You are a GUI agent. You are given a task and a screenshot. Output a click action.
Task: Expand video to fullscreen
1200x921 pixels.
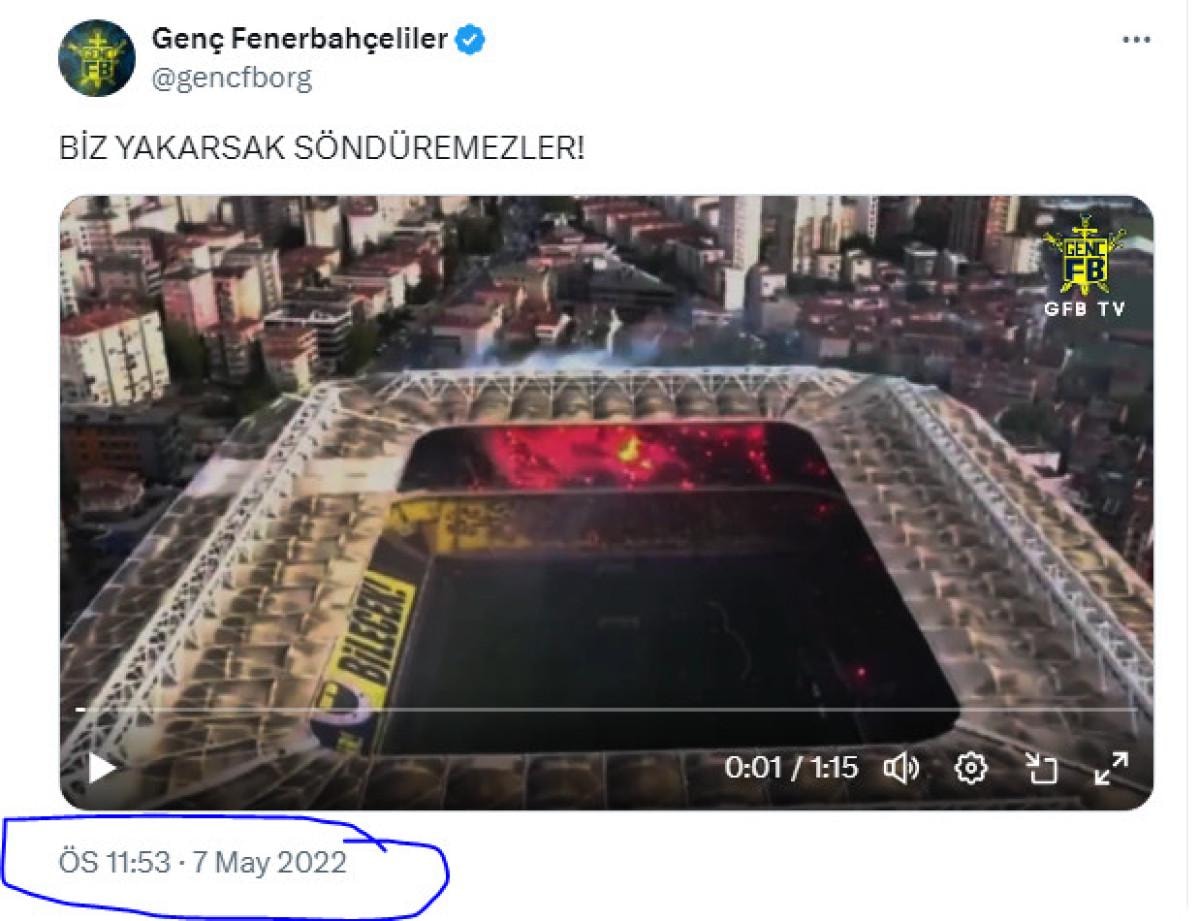coord(1111,768)
